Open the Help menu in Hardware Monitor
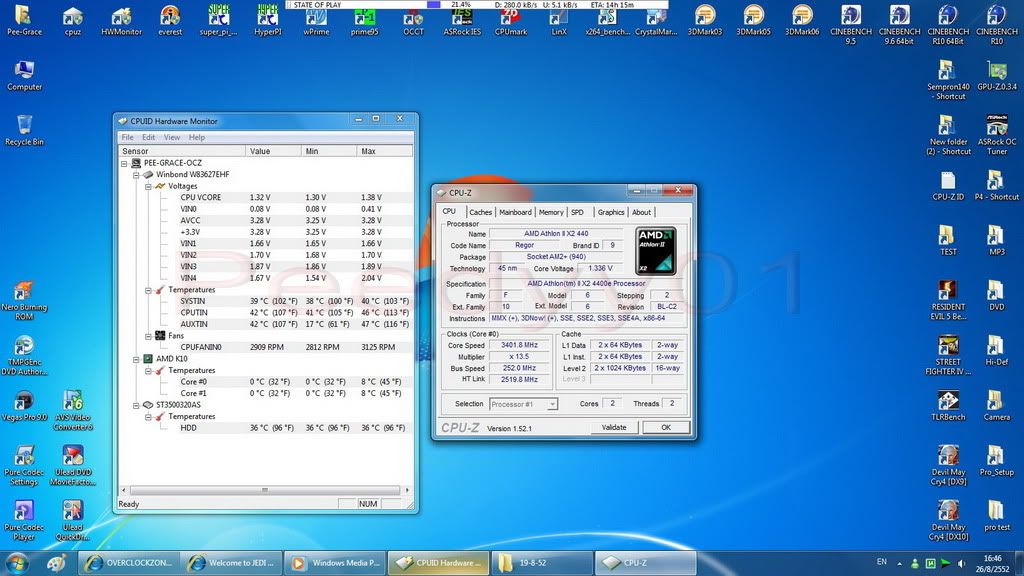The image size is (1024, 576). click(x=197, y=137)
